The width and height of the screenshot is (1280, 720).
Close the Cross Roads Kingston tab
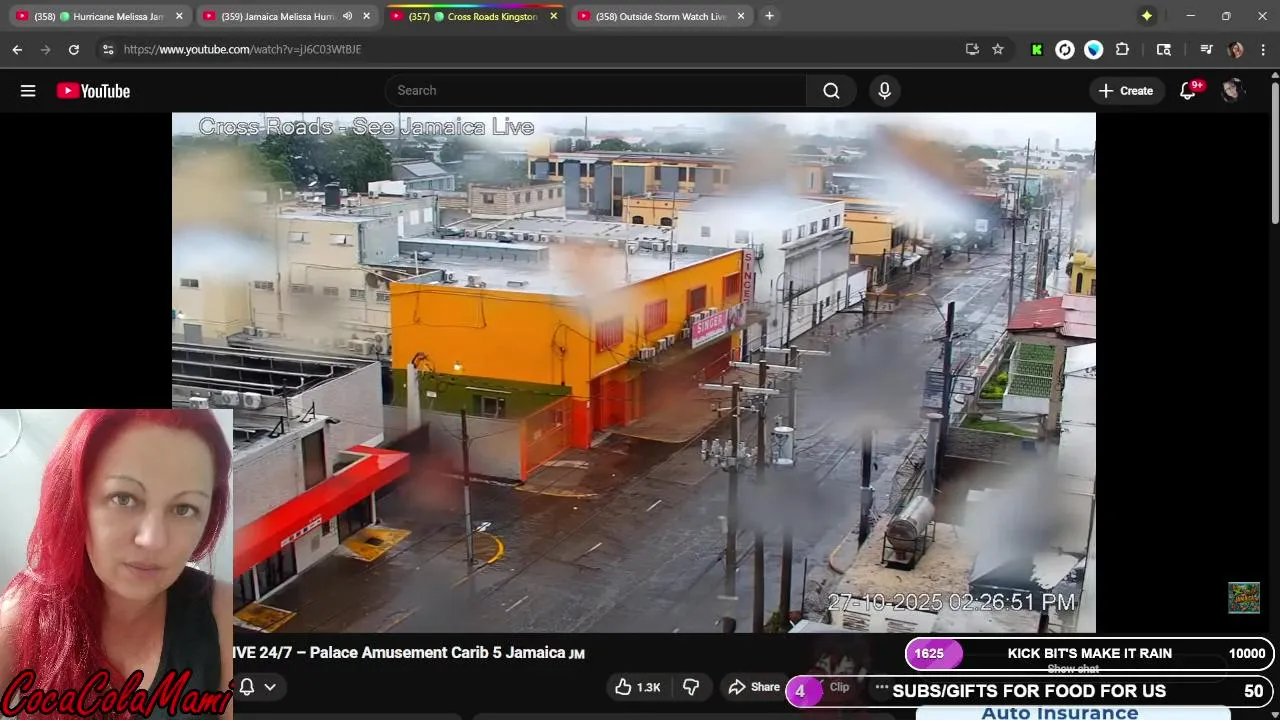554,16
